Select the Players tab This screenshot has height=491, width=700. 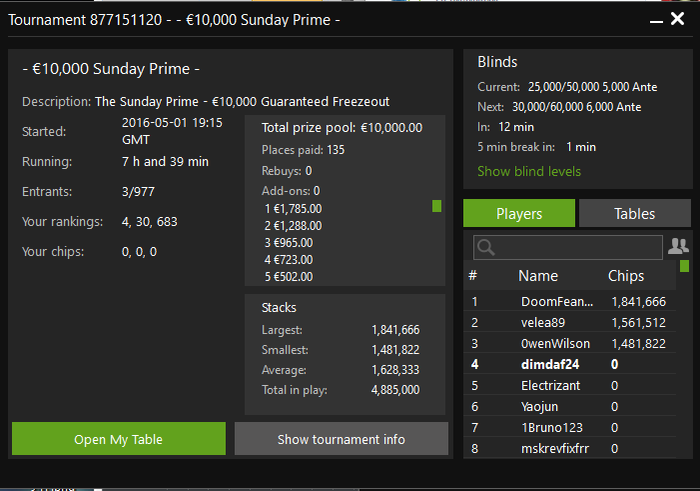519,213
